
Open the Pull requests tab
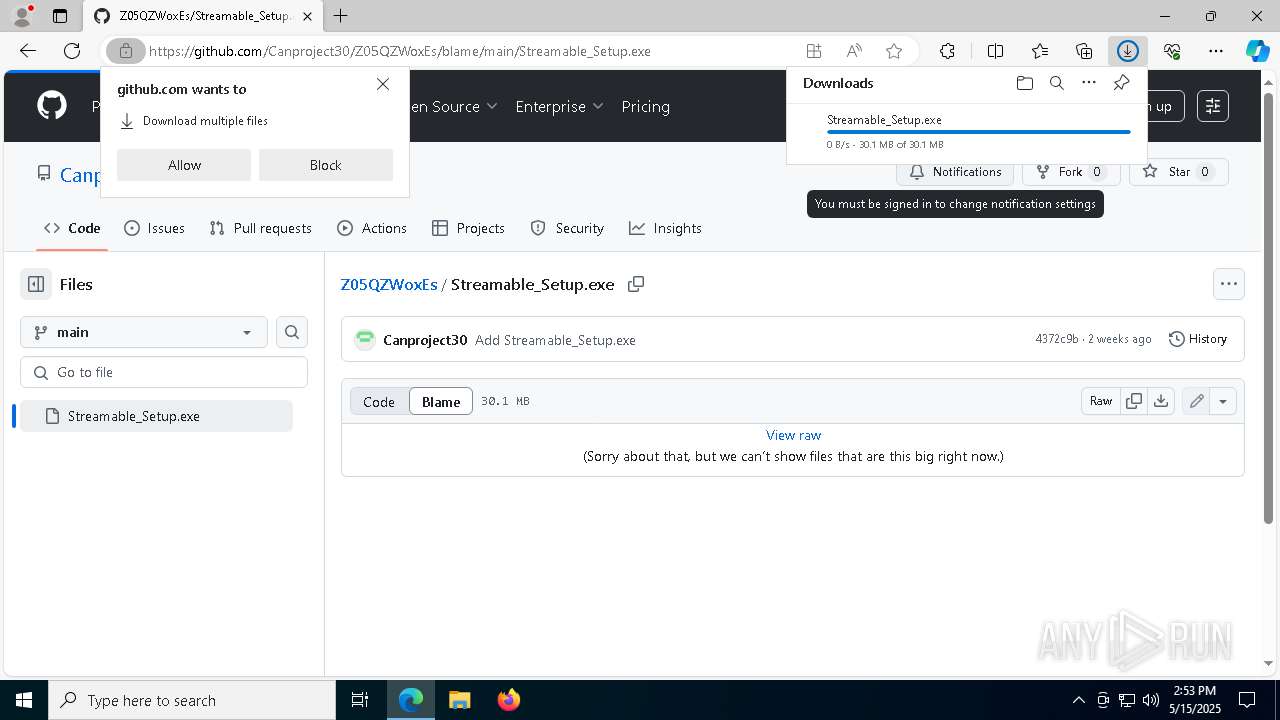pos(260,228)
